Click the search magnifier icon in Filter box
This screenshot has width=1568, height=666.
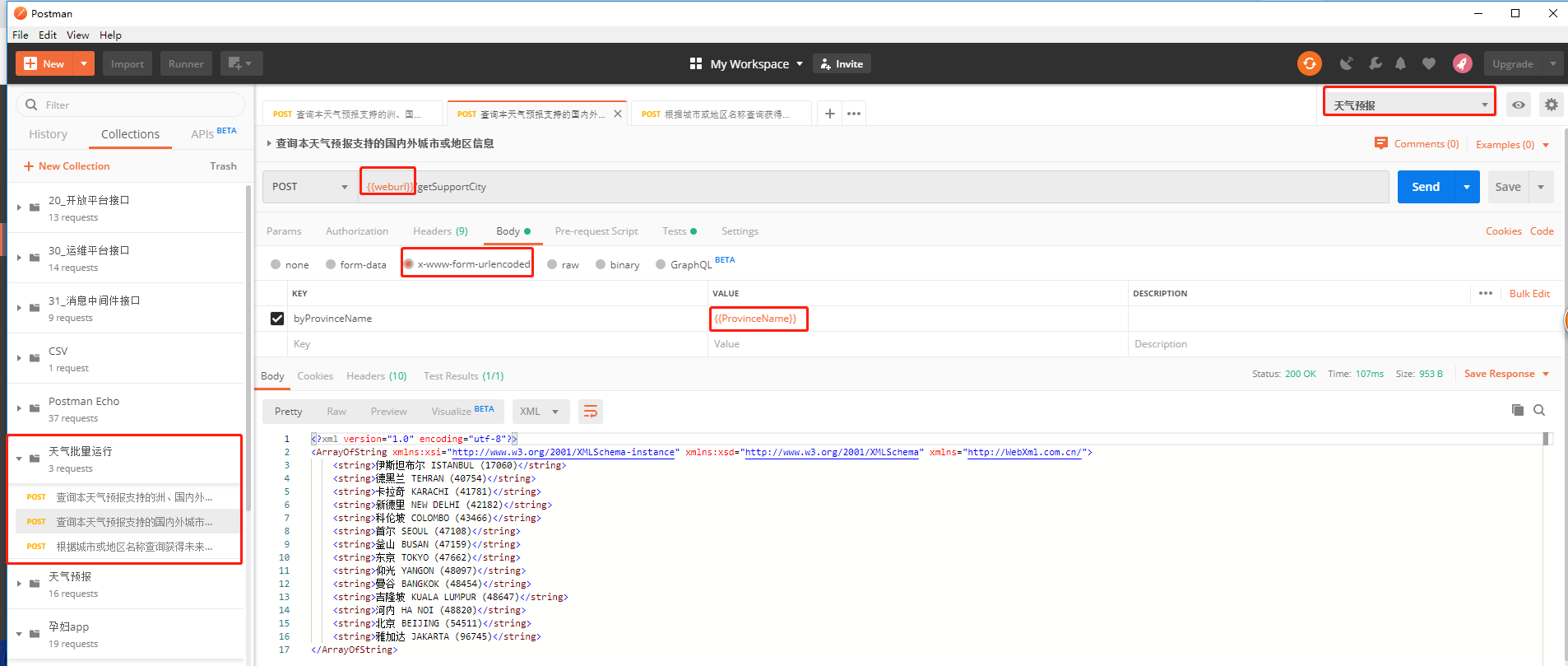31,105
